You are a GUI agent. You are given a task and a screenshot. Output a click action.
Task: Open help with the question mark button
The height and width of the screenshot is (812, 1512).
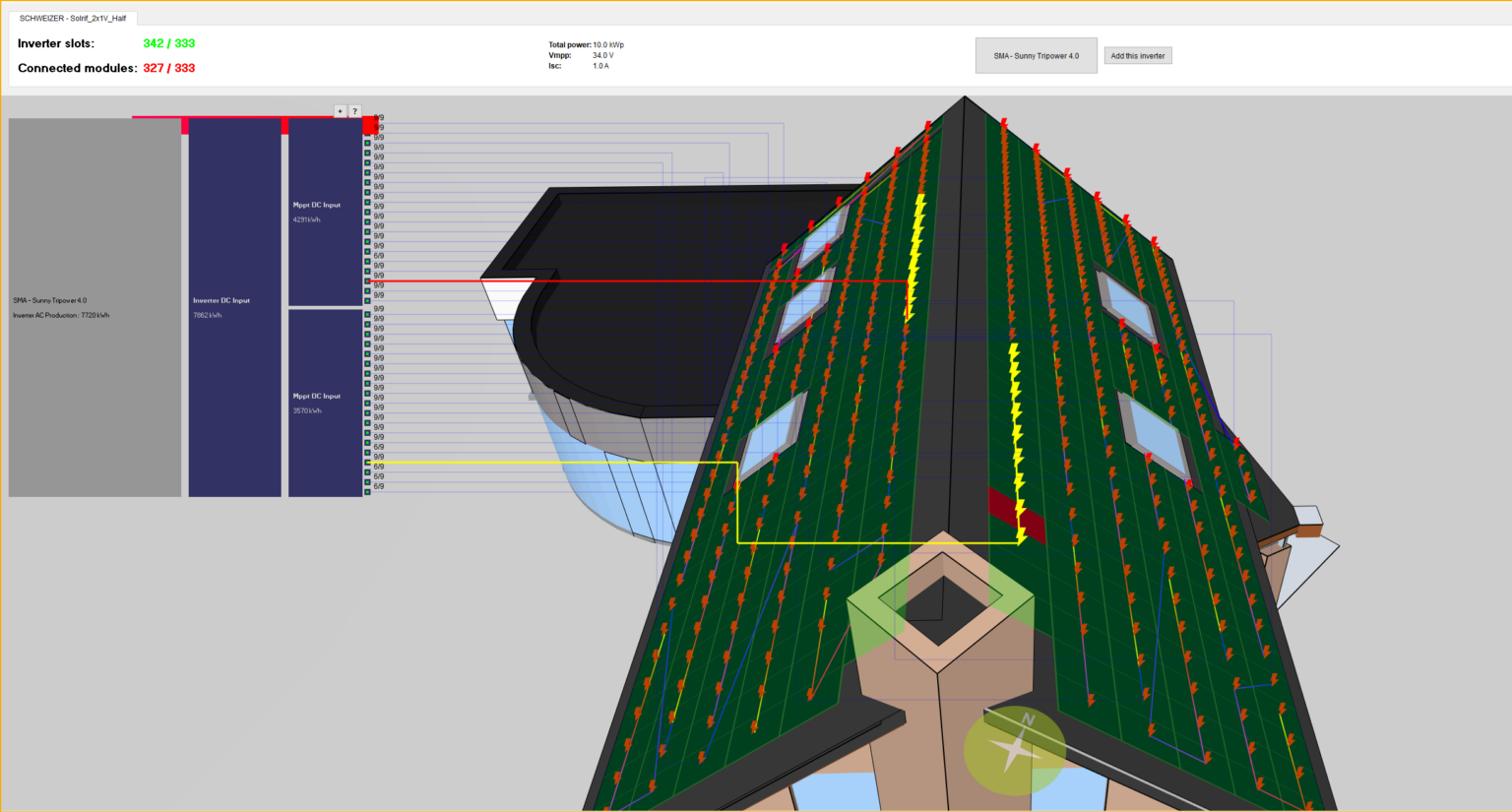pyautogui.click(x=354, y=111)
